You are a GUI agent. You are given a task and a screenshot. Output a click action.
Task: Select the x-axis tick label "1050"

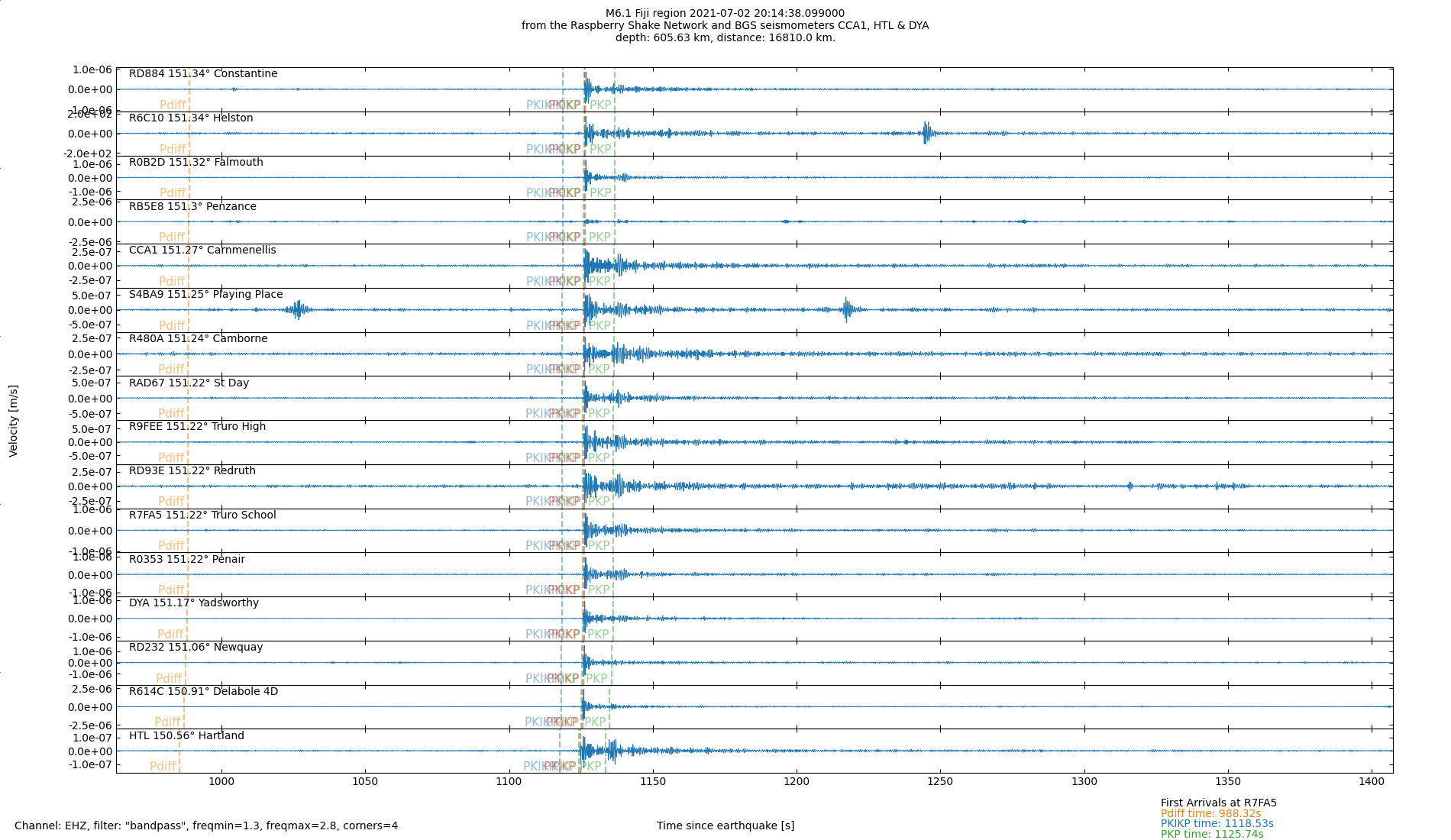pos(365,781)
